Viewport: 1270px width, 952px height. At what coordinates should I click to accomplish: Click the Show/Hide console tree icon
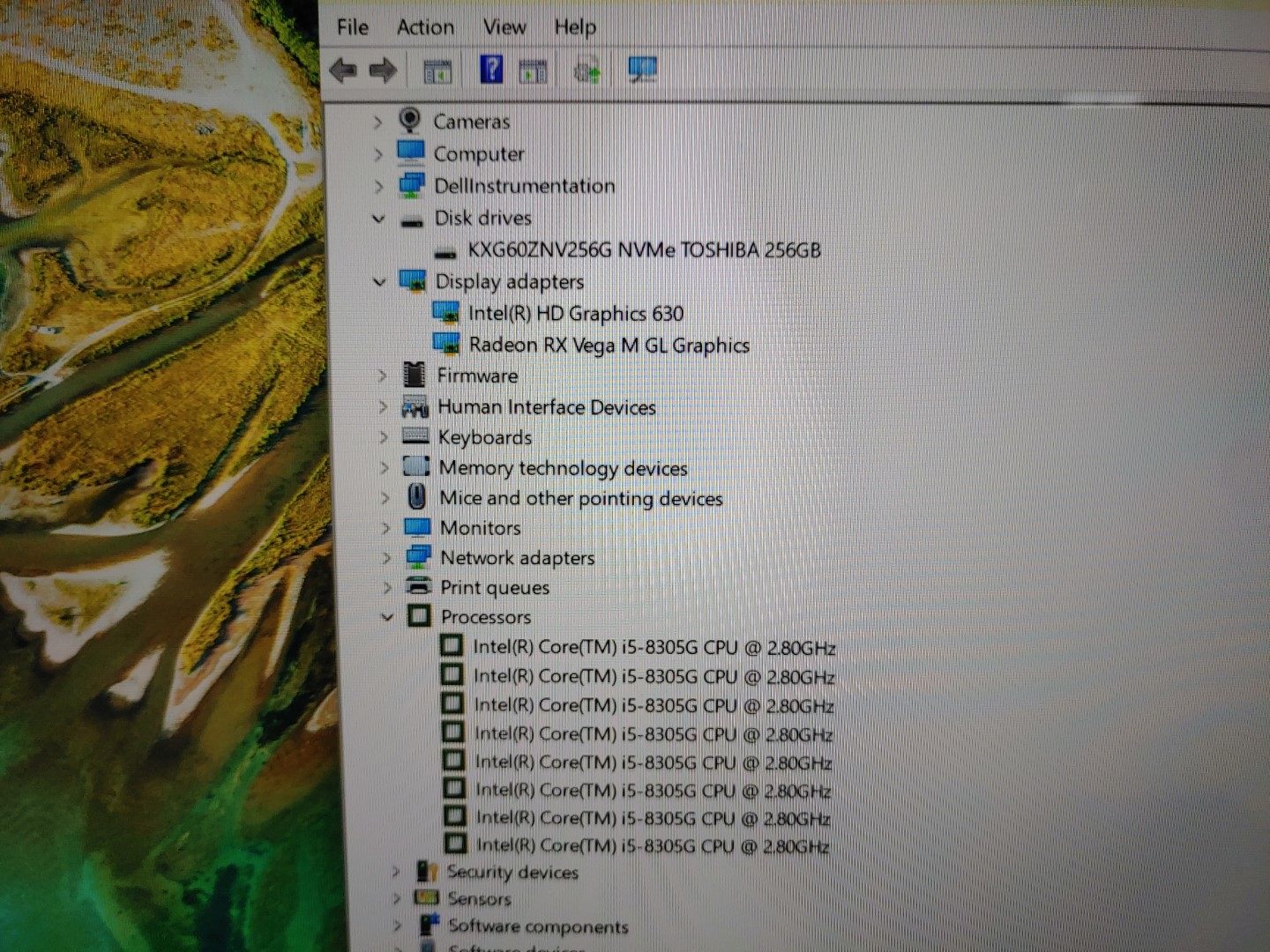point(437,71)
